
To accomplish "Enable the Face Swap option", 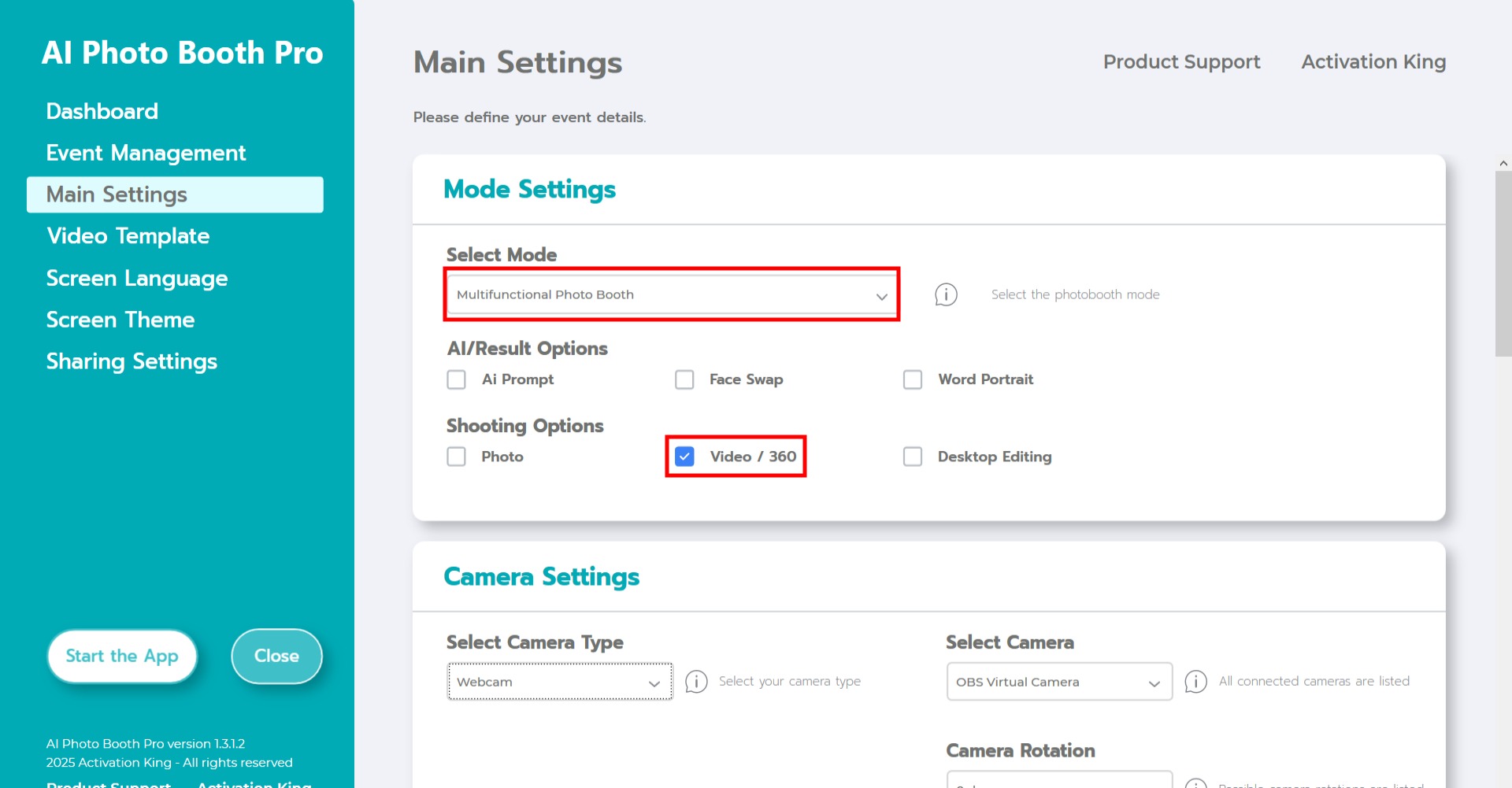I will (x=684, y=379).
